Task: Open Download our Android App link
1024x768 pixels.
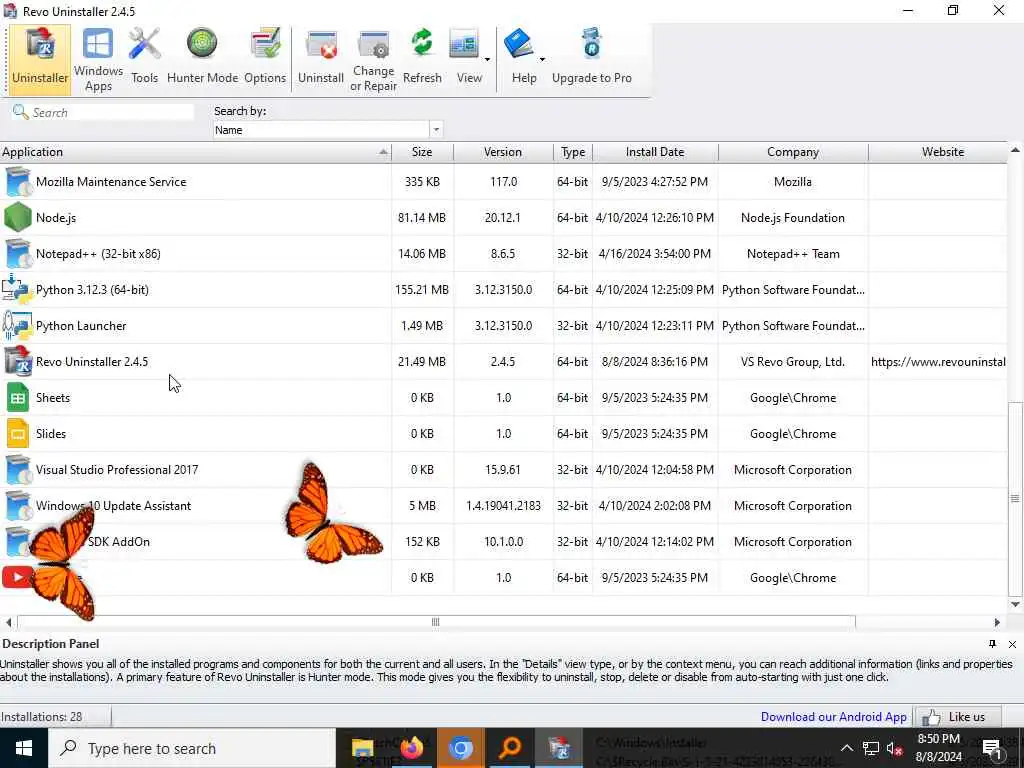Action: point(833,716)
